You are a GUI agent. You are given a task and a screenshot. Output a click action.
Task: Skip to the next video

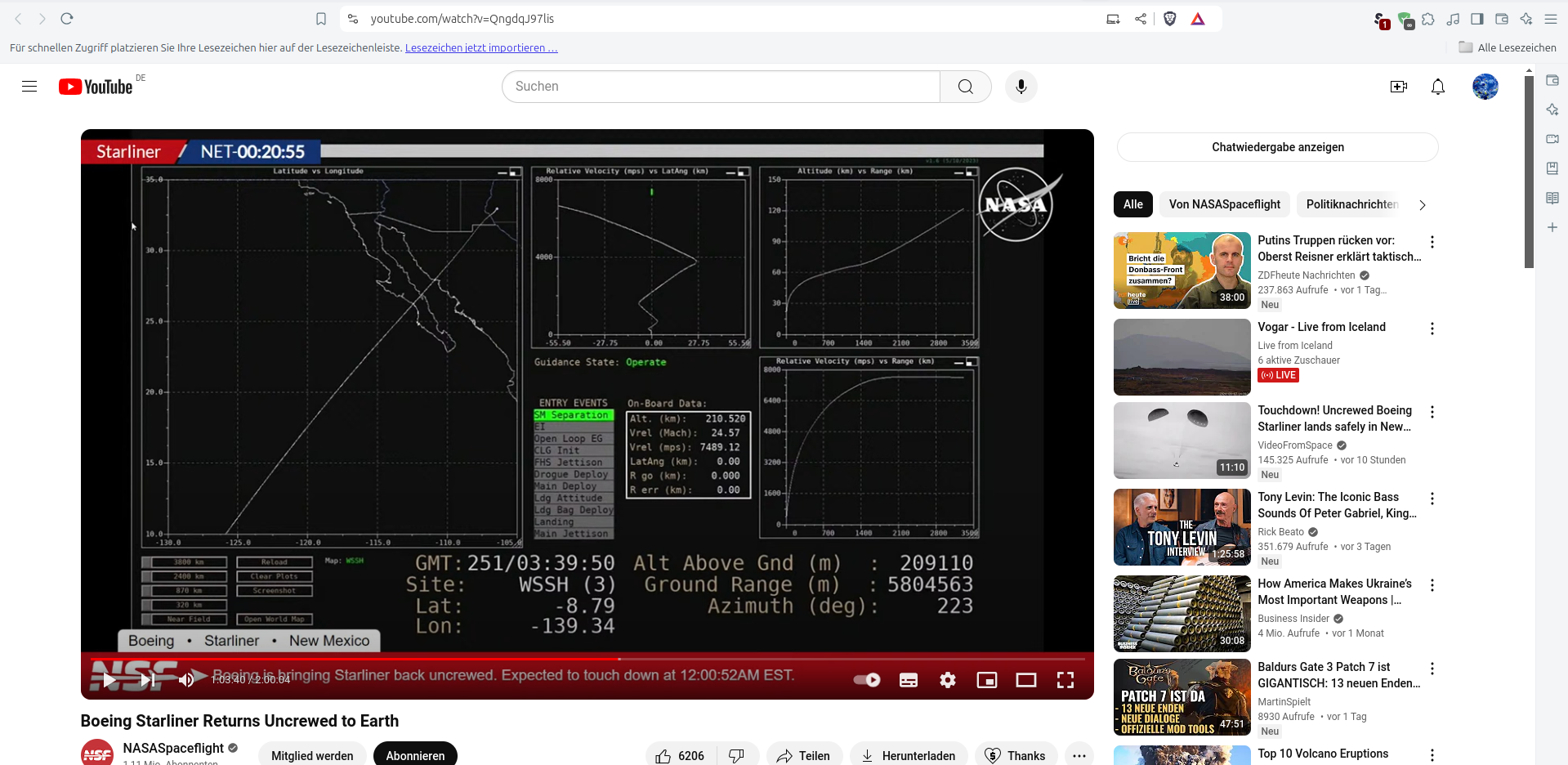[x=148, y=679]
